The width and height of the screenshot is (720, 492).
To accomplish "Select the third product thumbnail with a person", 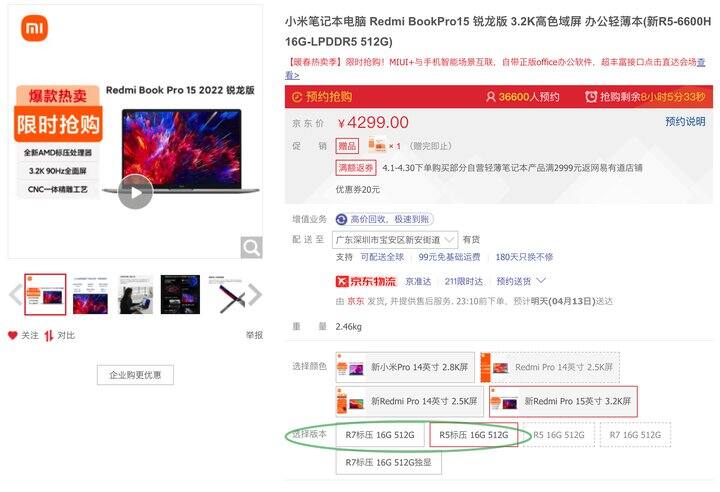I will 135,294.
